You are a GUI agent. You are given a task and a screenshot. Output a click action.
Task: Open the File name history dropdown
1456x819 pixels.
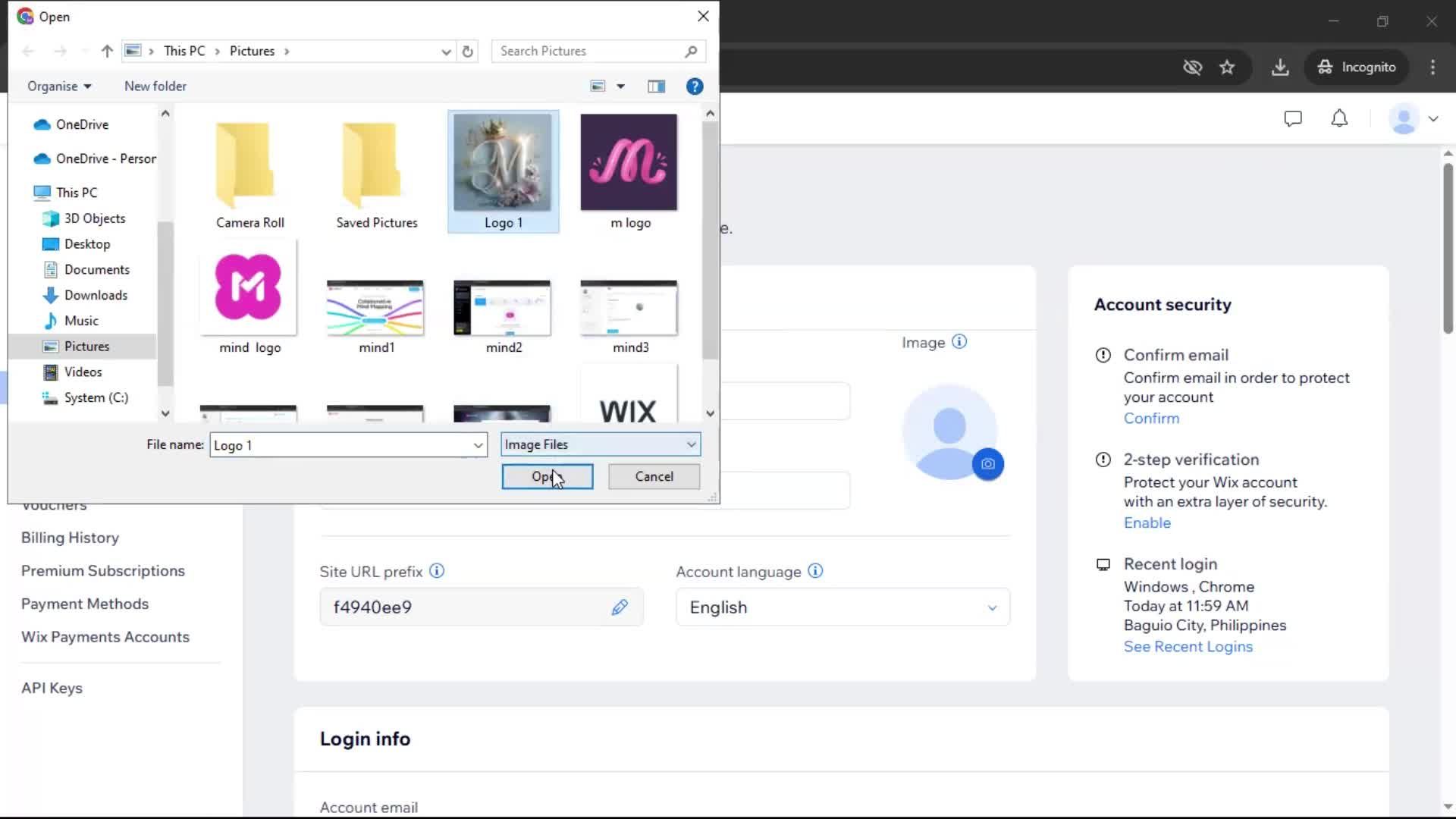478,445
